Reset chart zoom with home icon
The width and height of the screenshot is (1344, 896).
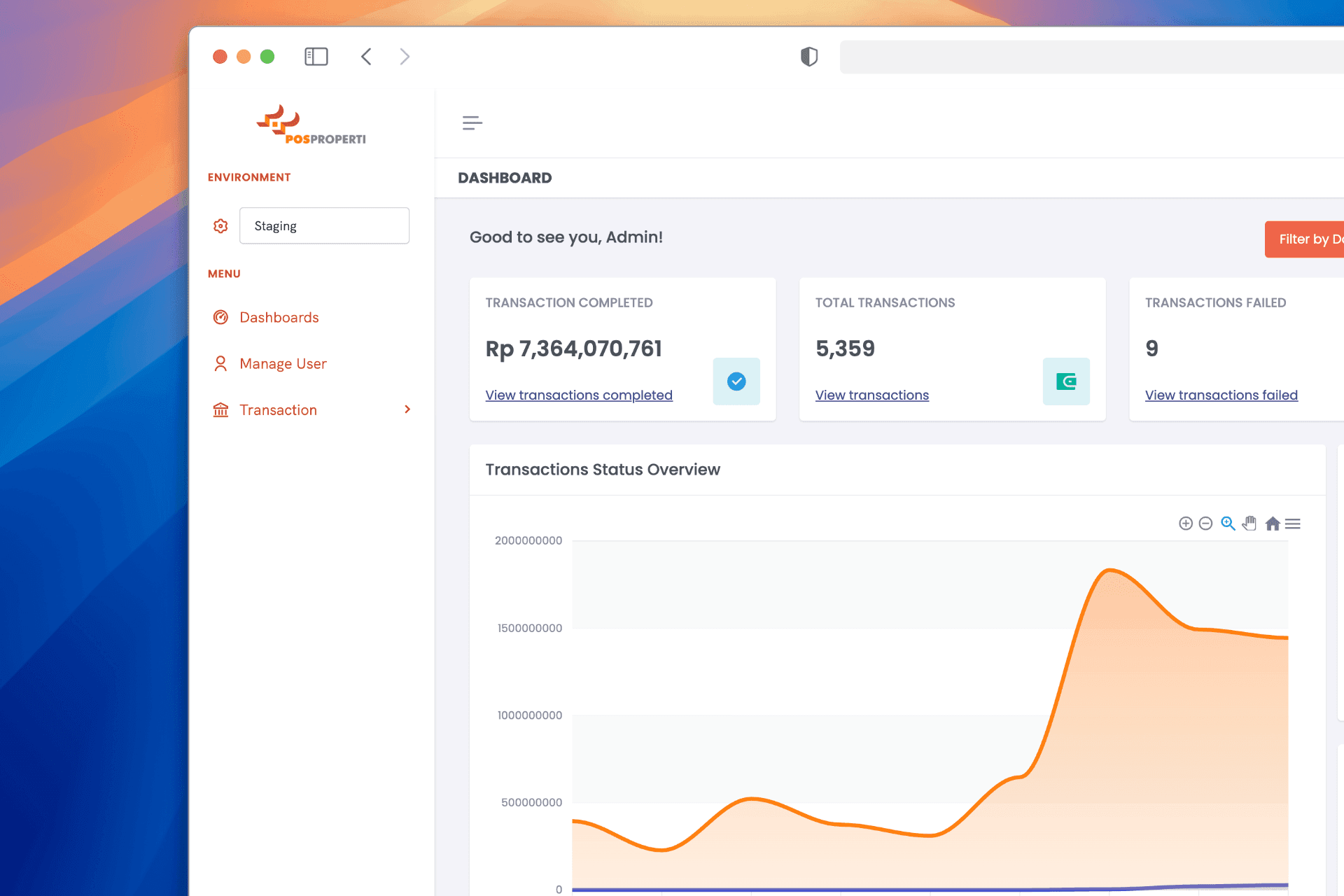click(1273, 524)
